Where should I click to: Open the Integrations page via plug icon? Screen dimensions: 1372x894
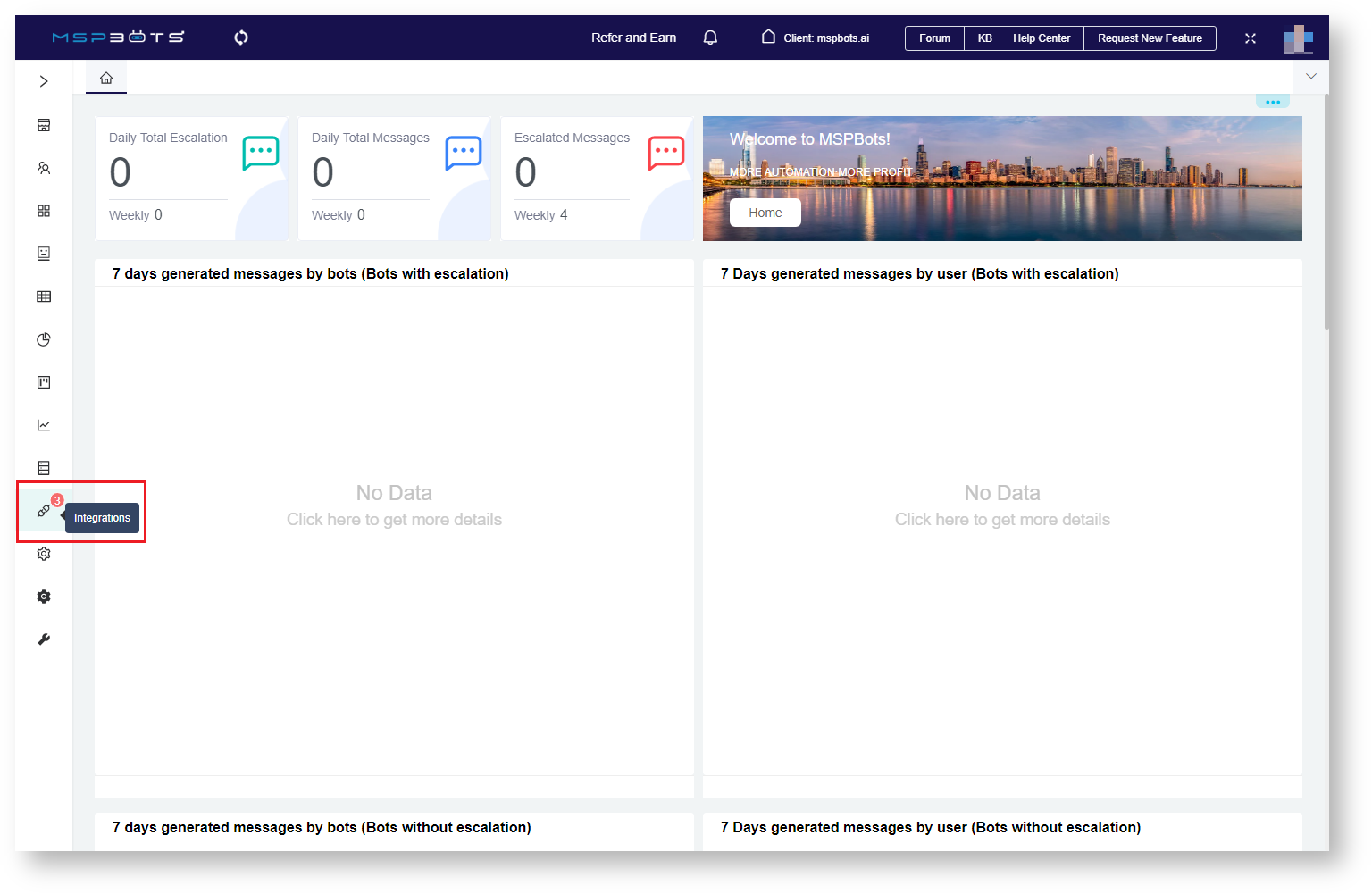pyautogui.click(x=43, y=511)
